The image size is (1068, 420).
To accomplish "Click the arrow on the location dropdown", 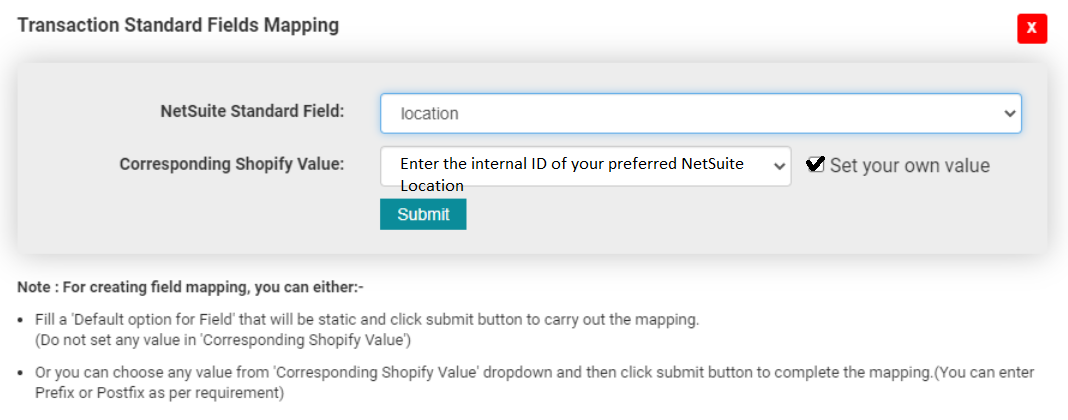I will coord(1009,113).
